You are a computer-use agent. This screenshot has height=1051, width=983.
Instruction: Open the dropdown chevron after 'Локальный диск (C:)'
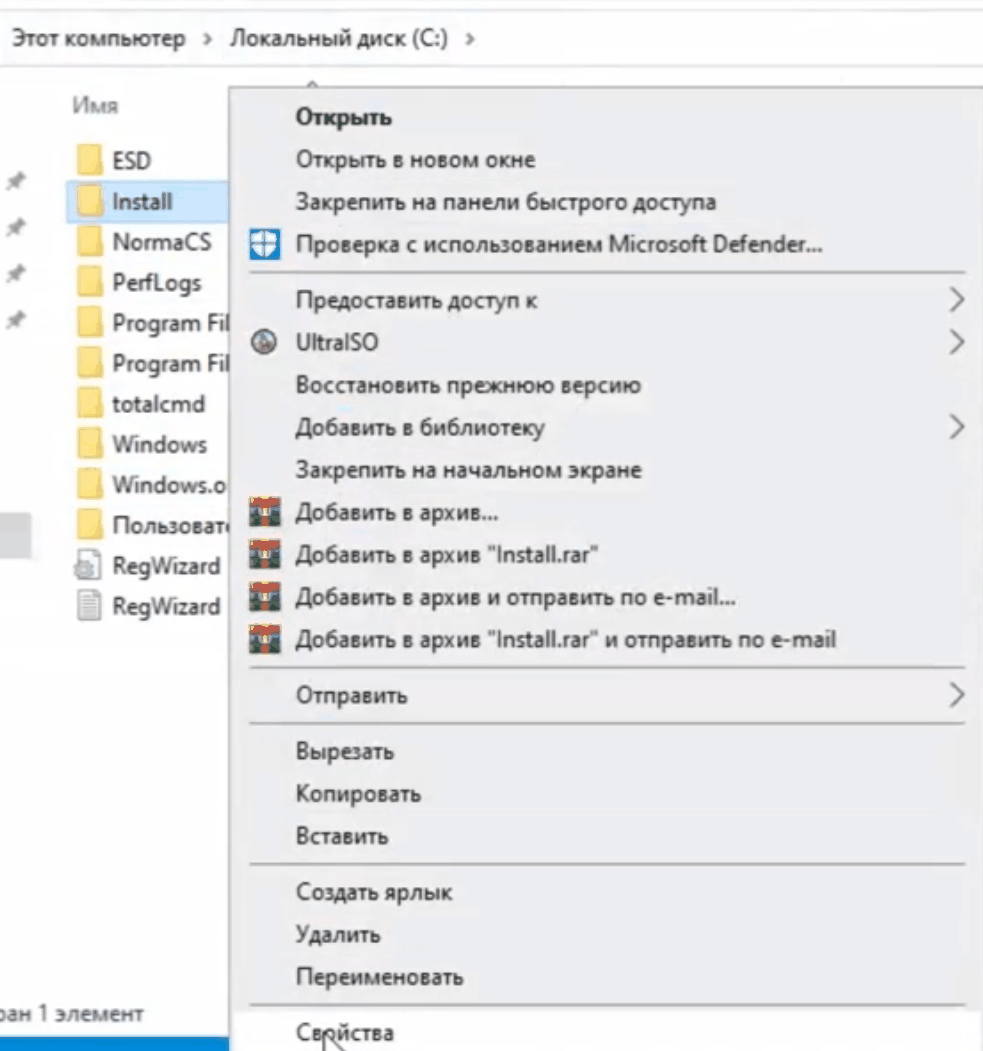(471, 40)
